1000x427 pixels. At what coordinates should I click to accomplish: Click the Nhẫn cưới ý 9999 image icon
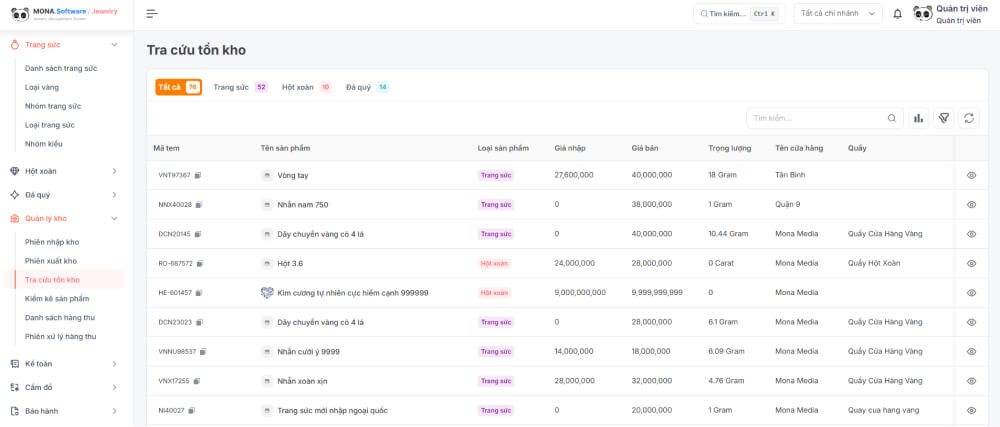coord(267,351)
